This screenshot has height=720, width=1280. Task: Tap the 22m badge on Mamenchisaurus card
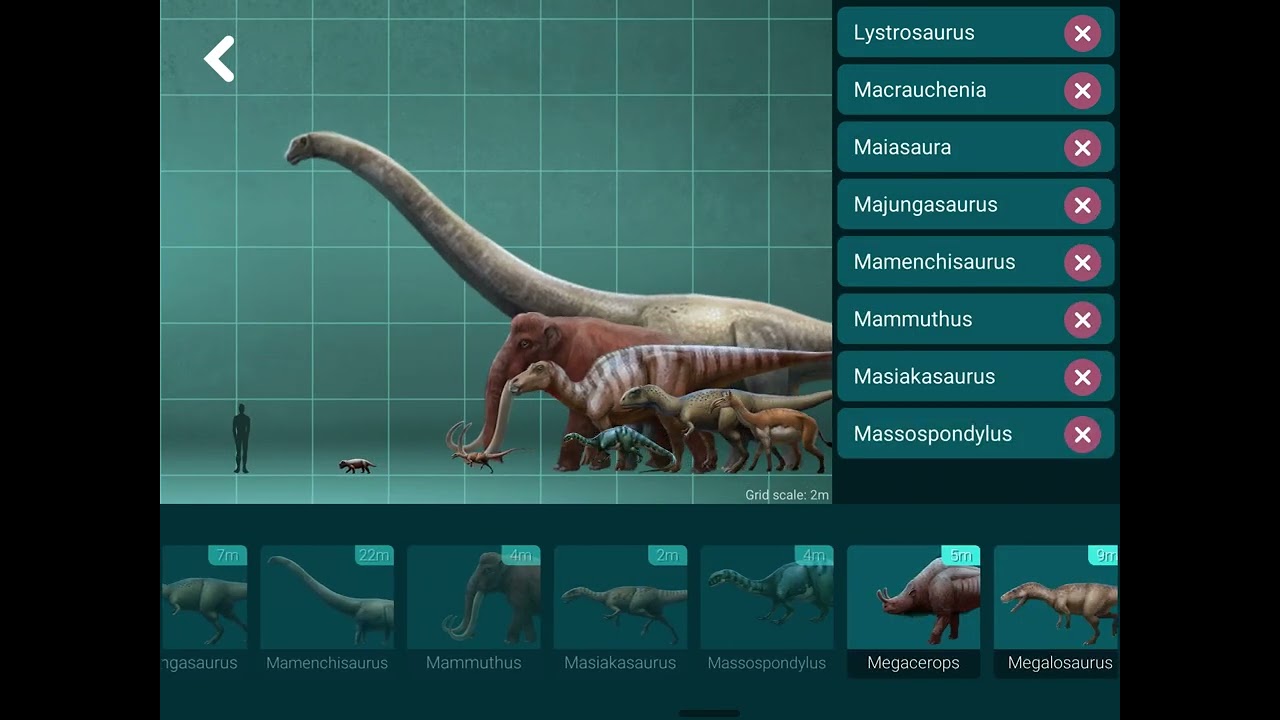tap(375, 555)
